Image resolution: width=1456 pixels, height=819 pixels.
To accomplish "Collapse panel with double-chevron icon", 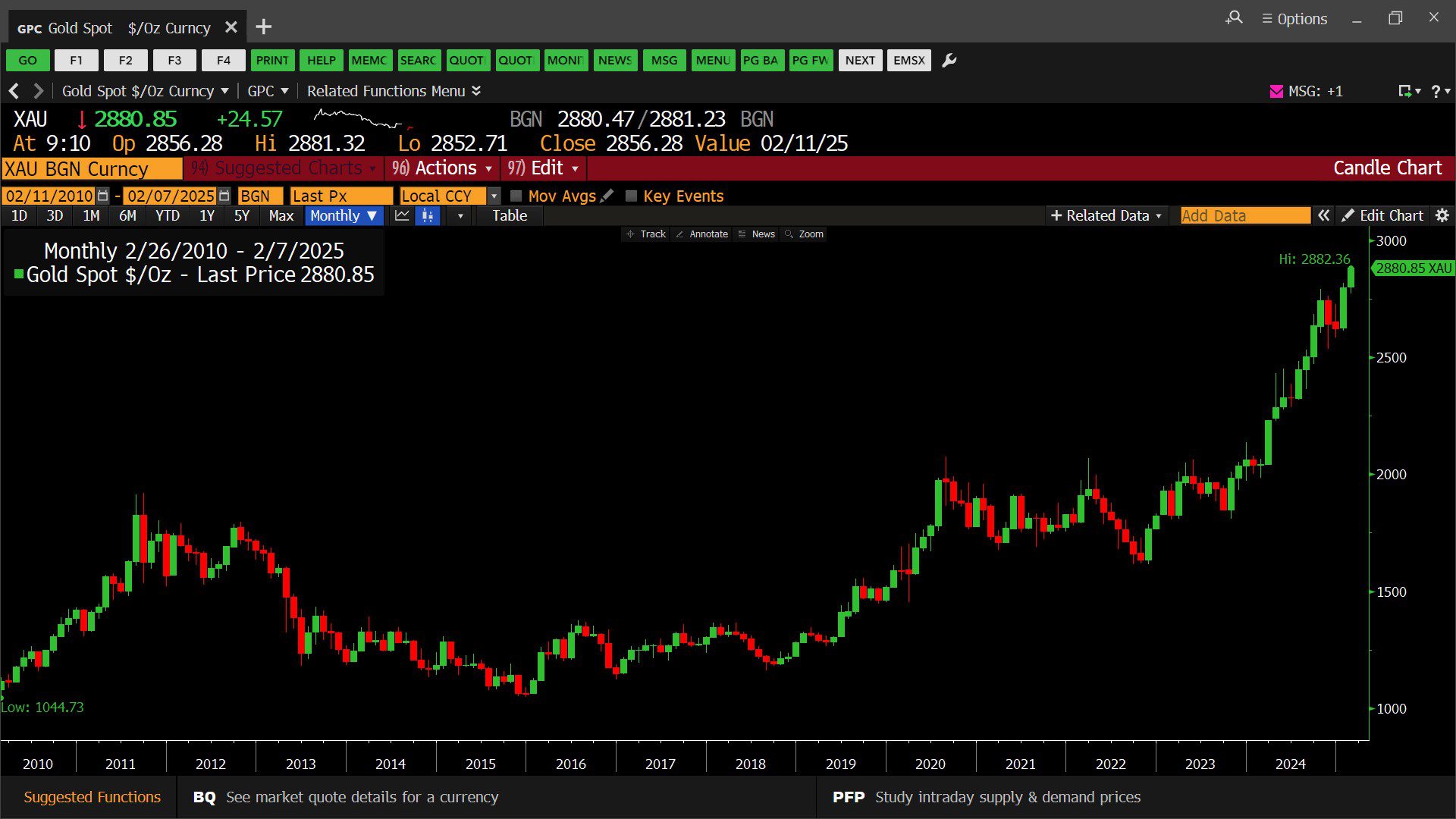I will (x=1323, y=216).
